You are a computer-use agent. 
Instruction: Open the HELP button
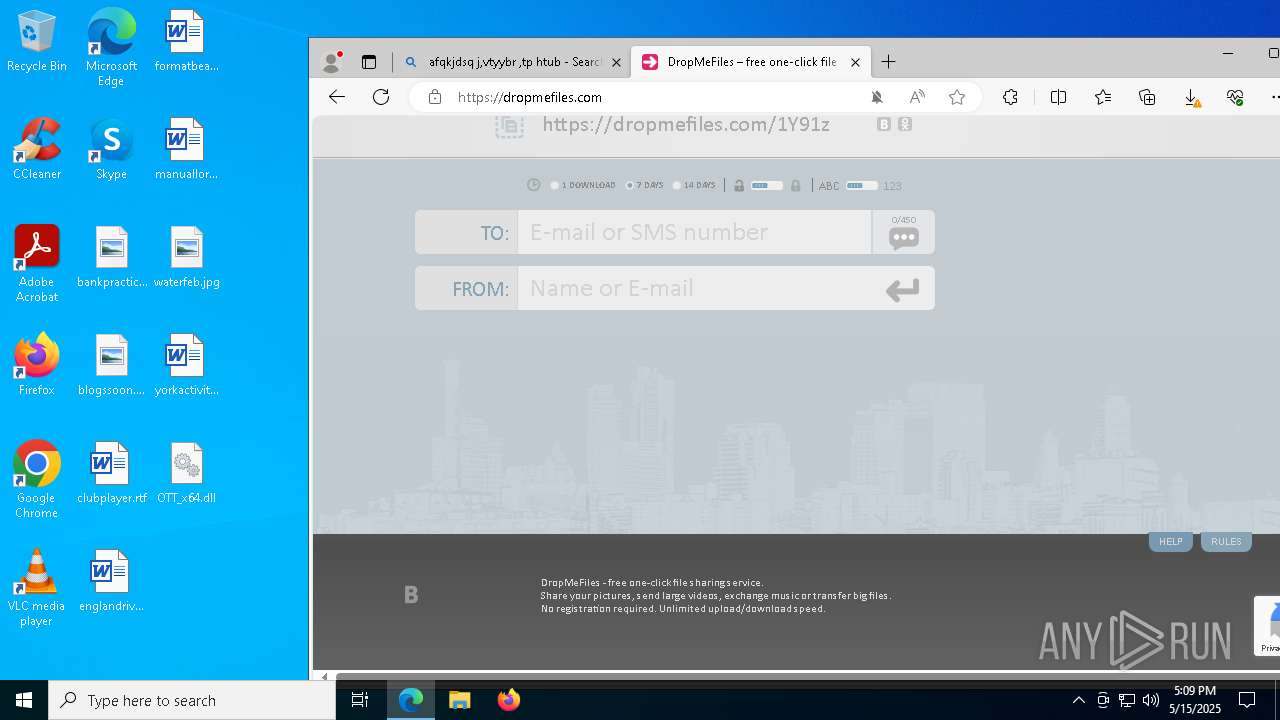tap(1171, 541)
